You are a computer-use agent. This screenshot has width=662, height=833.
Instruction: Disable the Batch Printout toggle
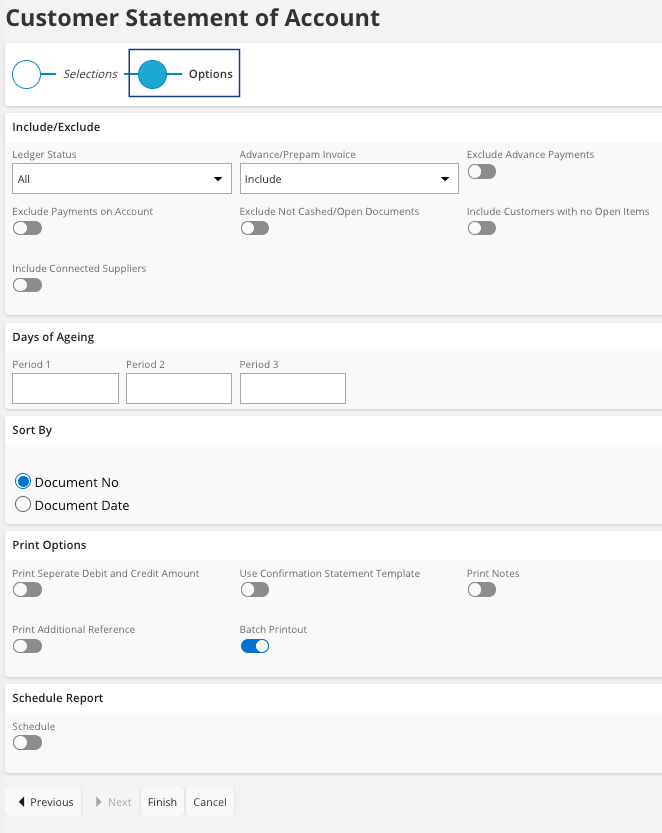254,646
